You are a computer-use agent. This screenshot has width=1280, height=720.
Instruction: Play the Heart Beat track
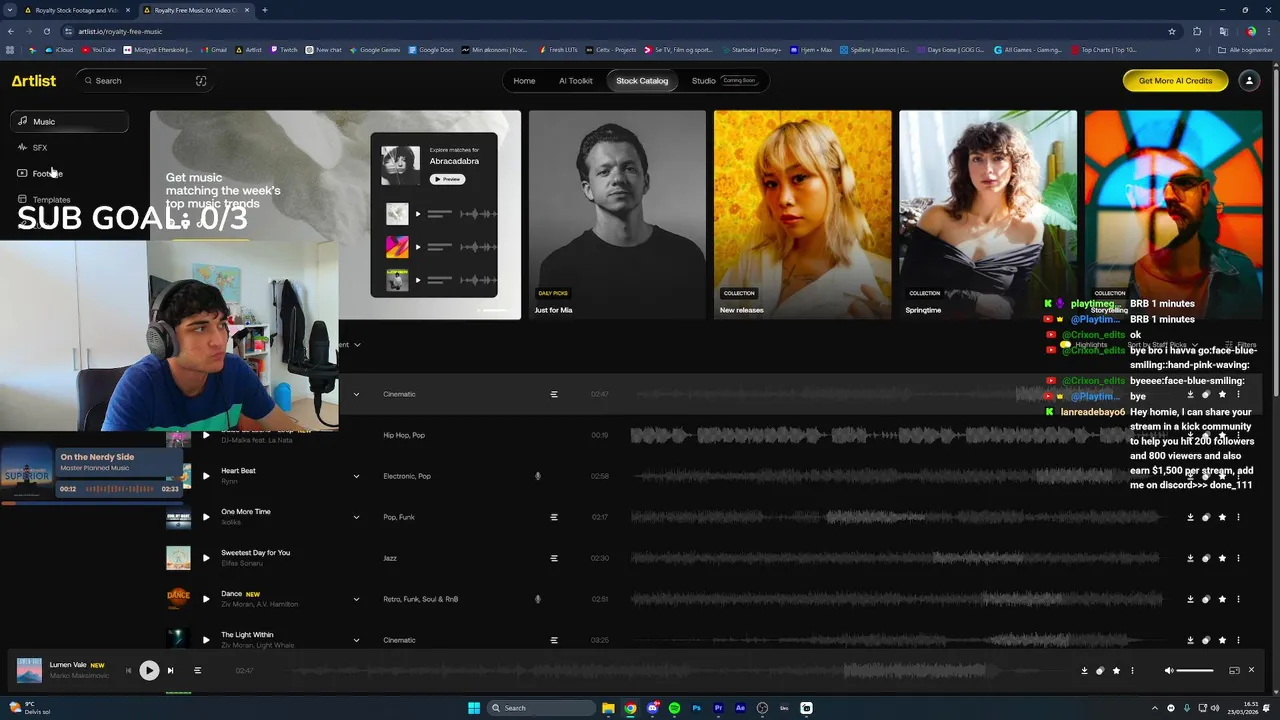(x=206, y=476)
